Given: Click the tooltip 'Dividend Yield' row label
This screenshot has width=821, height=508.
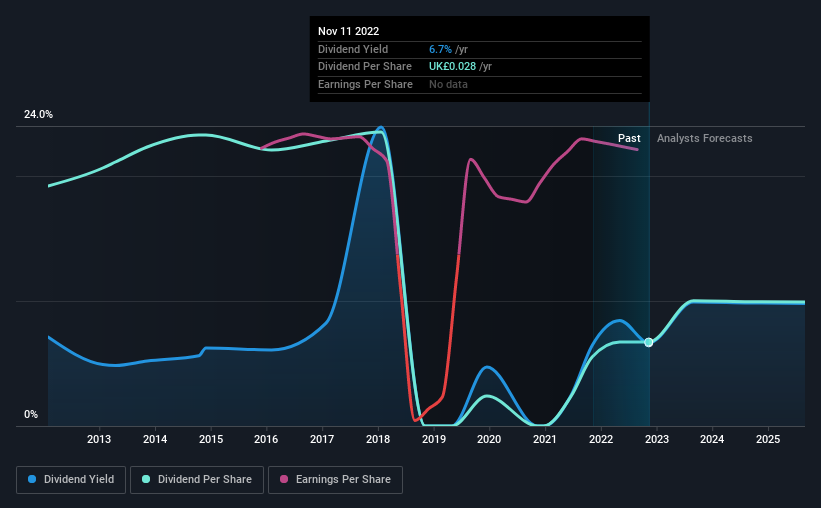Looking at the screenshot, I should (353, 49).
